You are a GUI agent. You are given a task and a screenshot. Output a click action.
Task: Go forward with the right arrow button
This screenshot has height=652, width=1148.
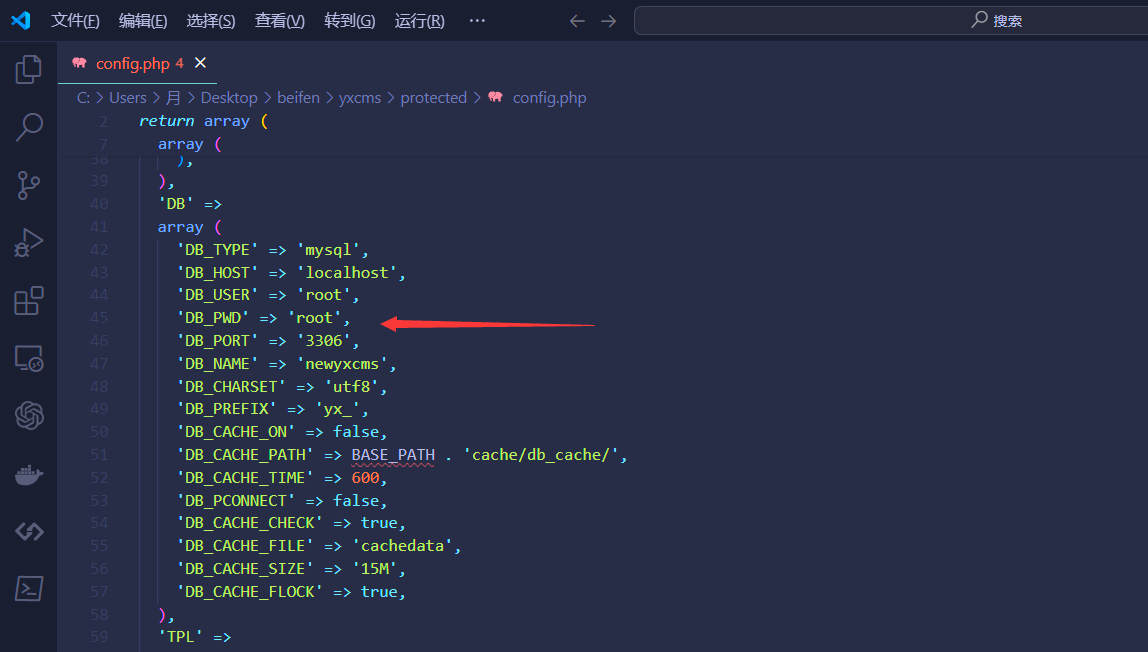(x=609, y=20)
